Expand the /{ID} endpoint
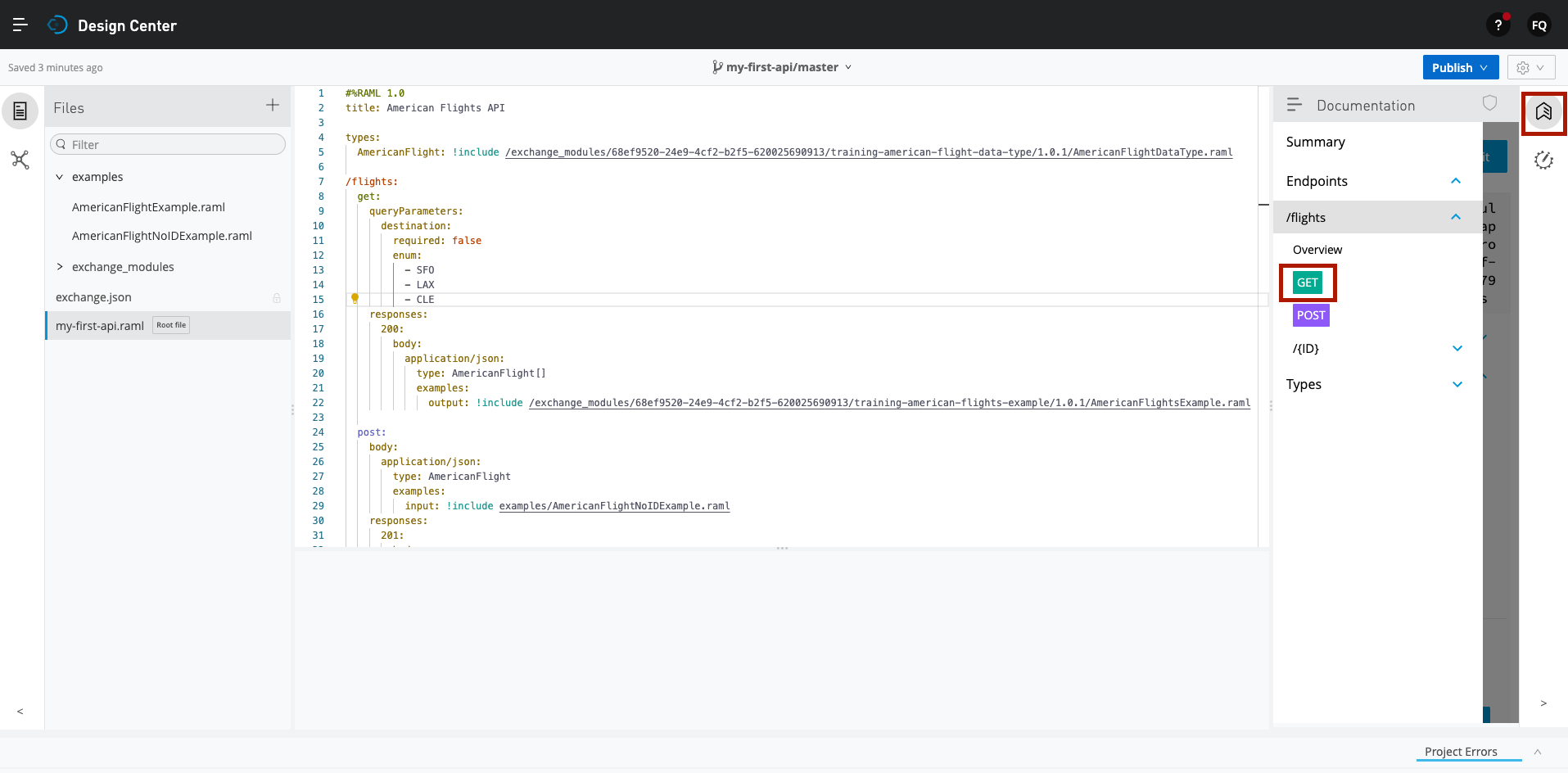 coord(1457,348)
